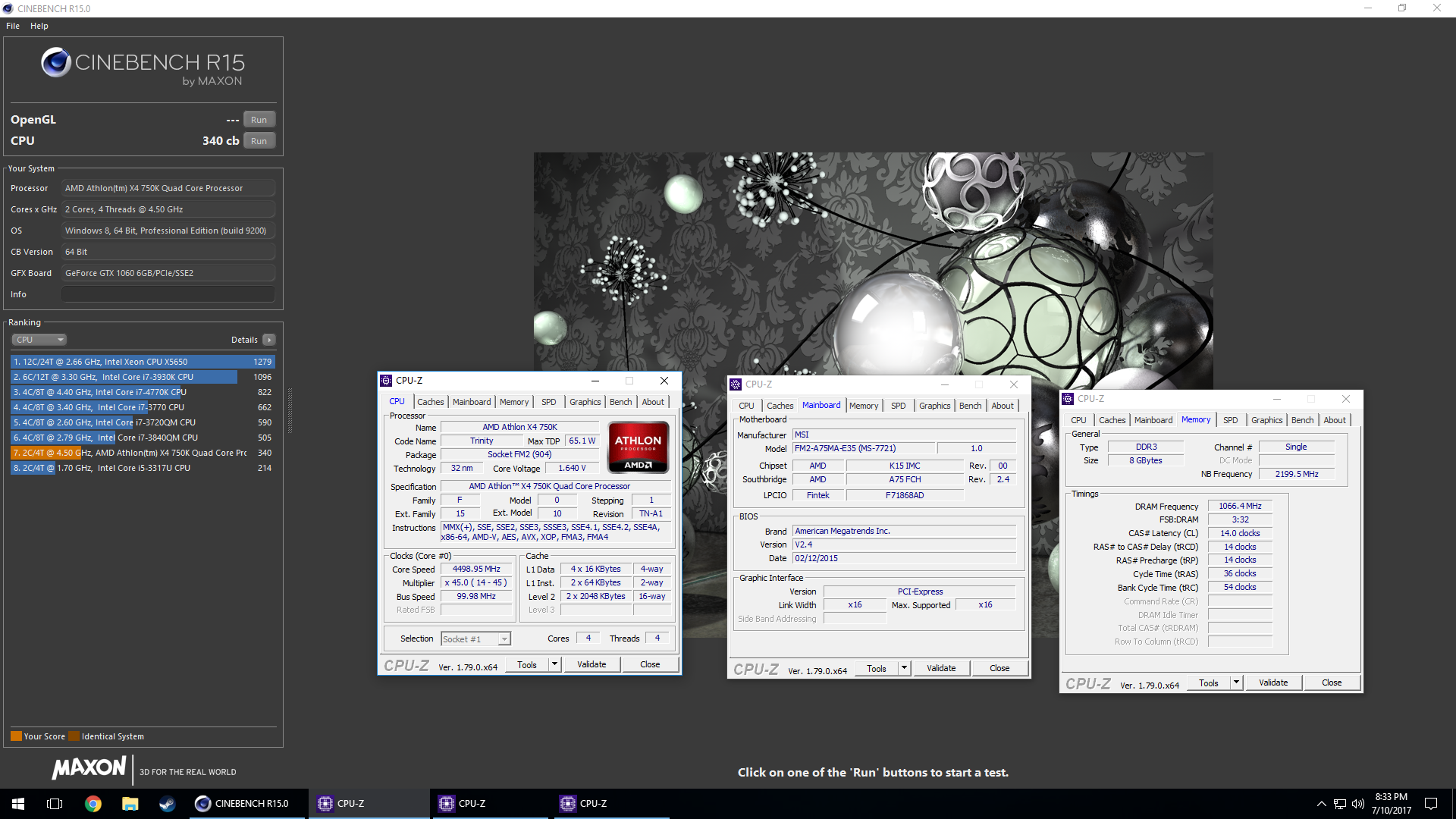Click Validate in the first CPU-Z window
The height and width of the screenshot is (819, 1456).
(591, 665)
